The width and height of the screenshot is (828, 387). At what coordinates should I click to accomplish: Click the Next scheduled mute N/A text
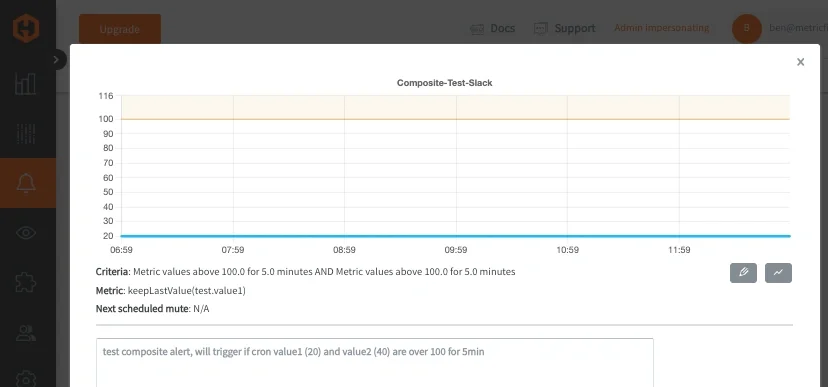[153, 309]
